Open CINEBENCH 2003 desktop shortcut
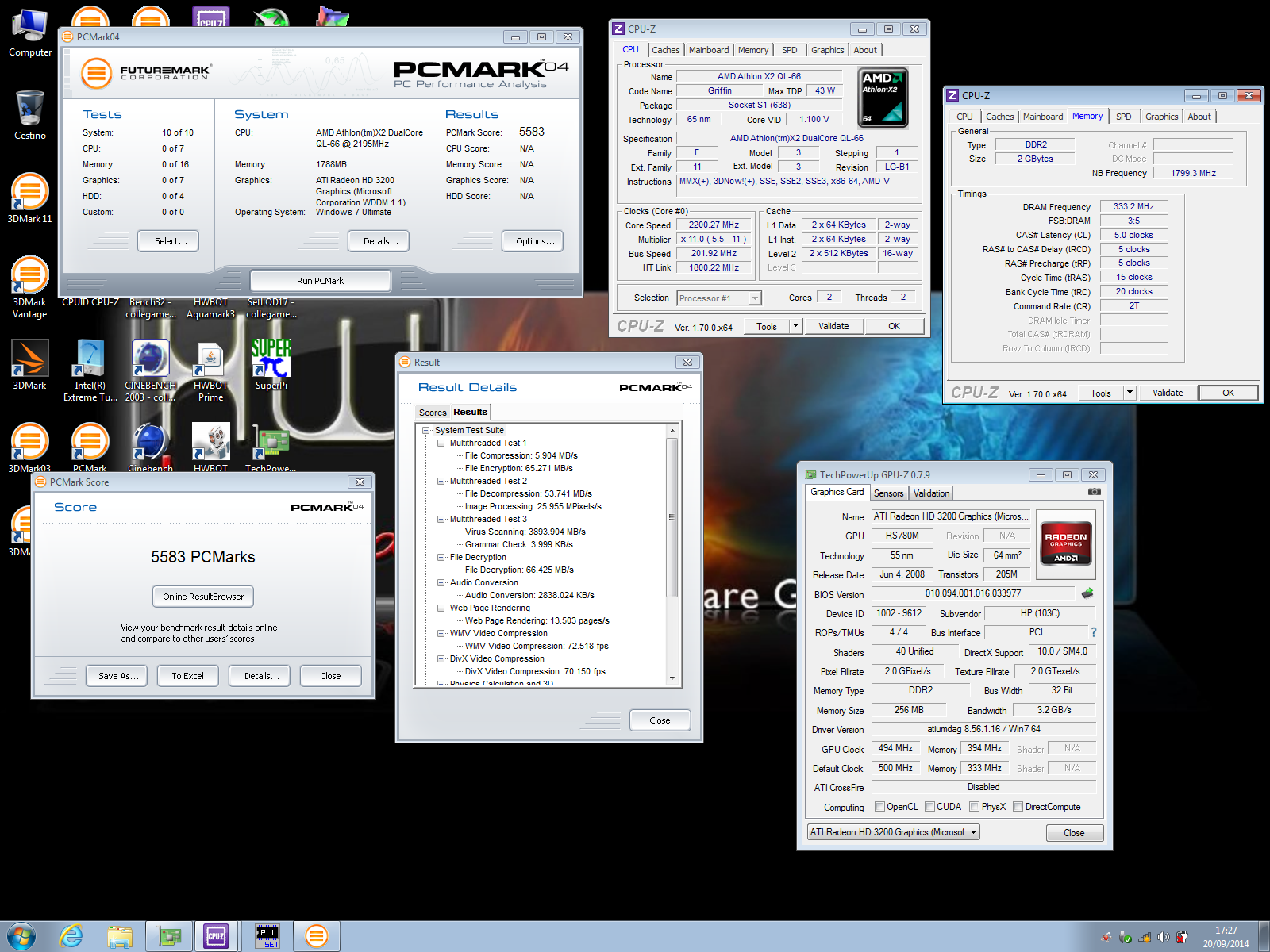Screen dimensions: 1270x952 (x=151, y=370)
